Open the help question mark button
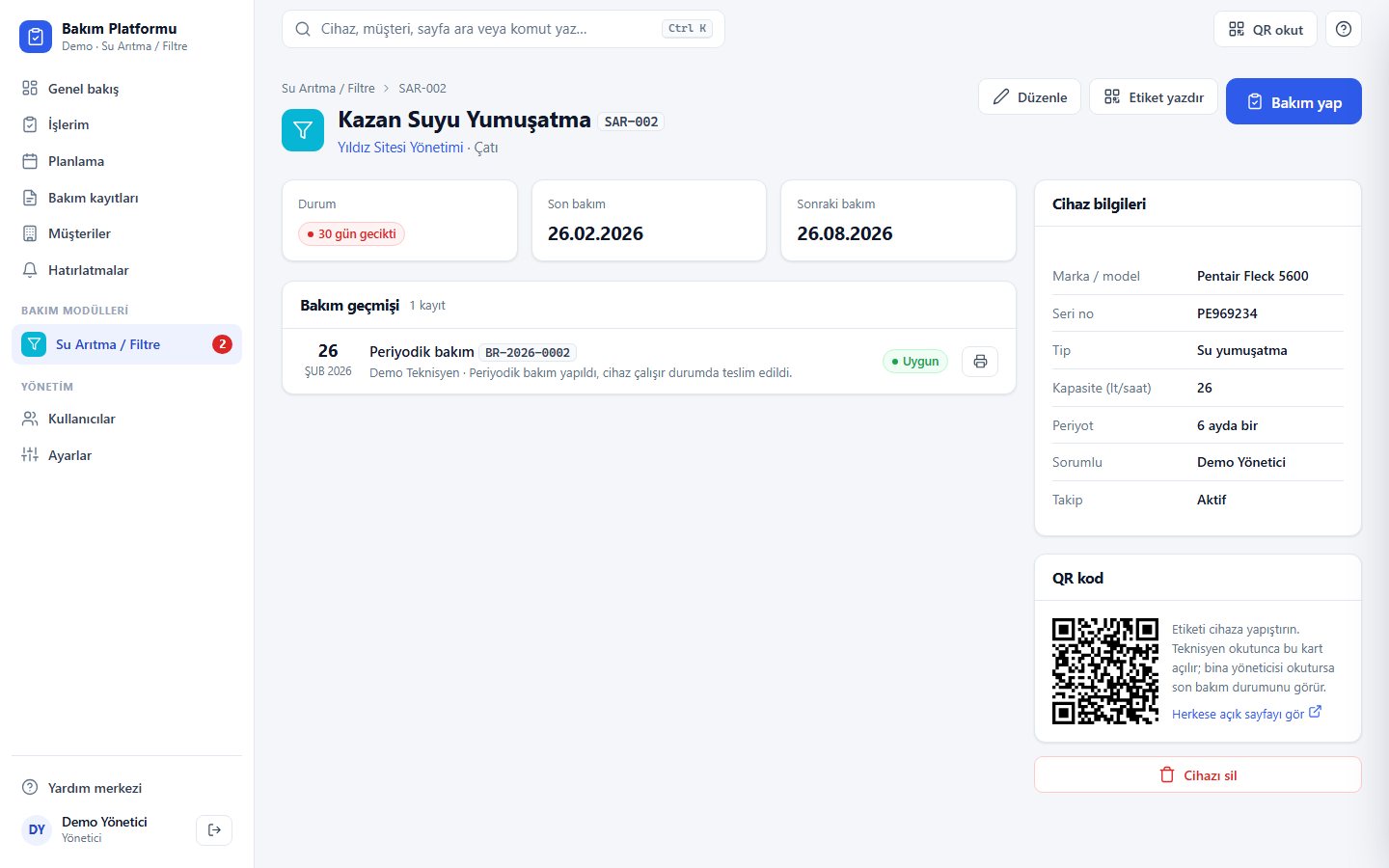Viewport: 1389px width, 868px height. [1344, 29]
